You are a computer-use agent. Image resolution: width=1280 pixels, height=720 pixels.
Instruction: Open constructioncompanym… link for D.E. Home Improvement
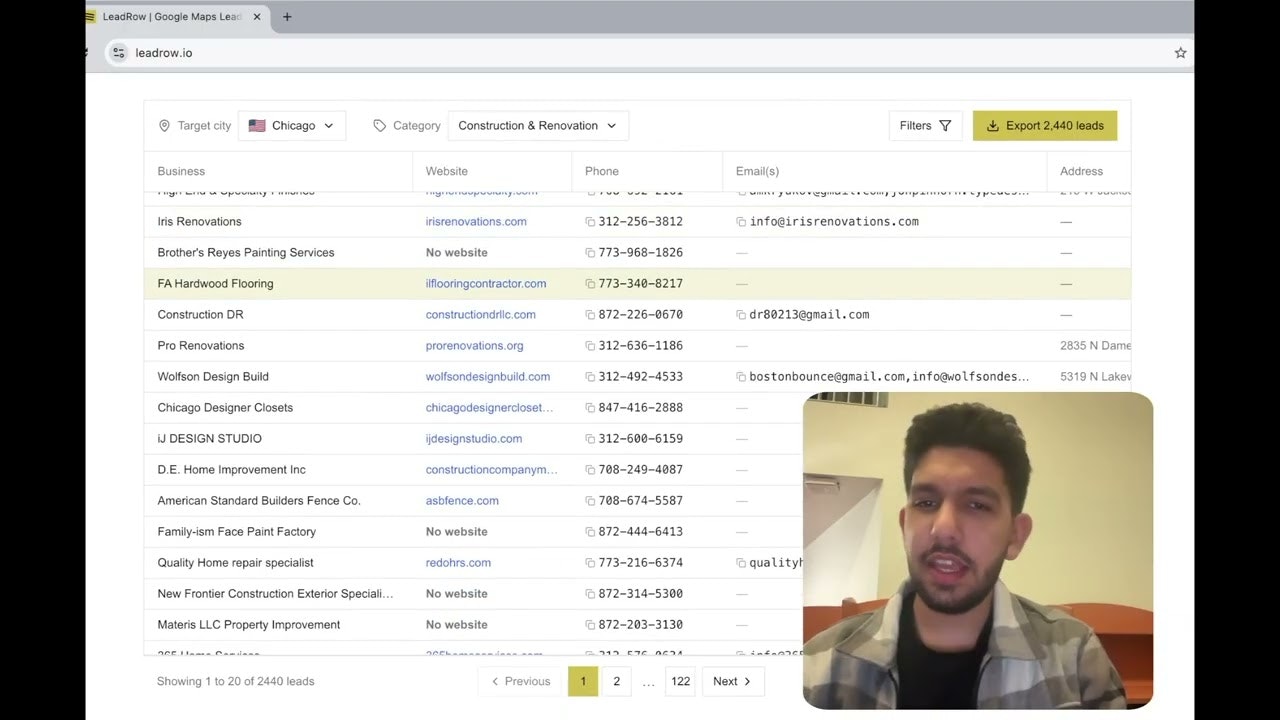(492, 470)
